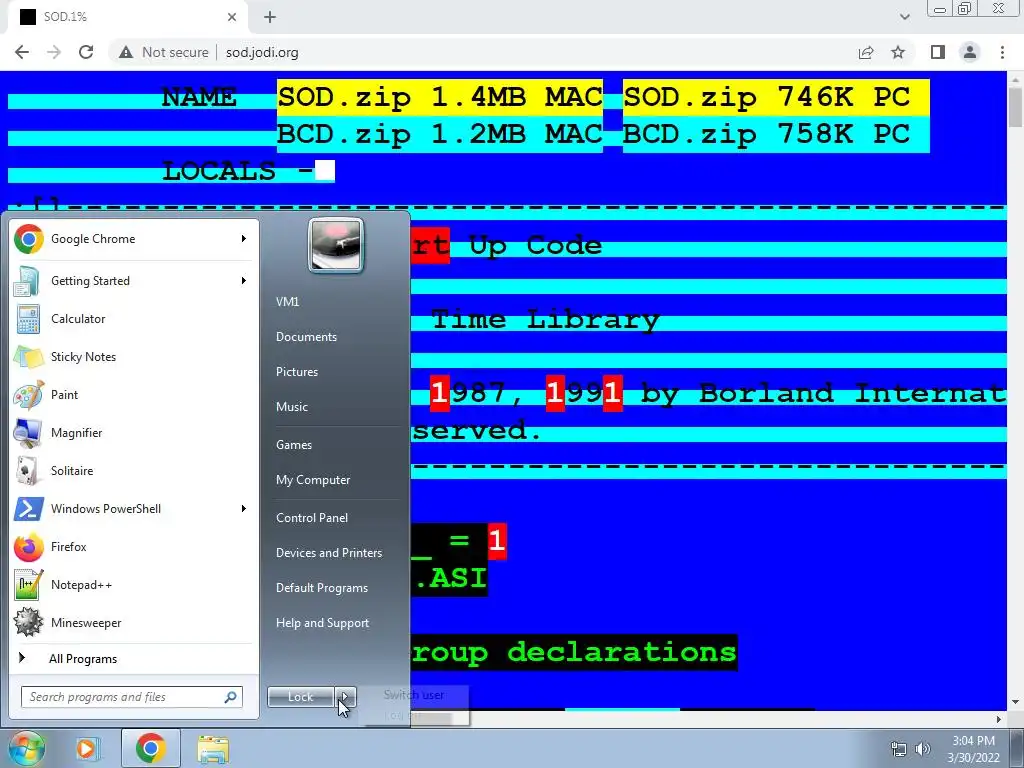Open My Computer from Start menu
The width and height of the screenshot is (1024, 768).
click(313, 480)
